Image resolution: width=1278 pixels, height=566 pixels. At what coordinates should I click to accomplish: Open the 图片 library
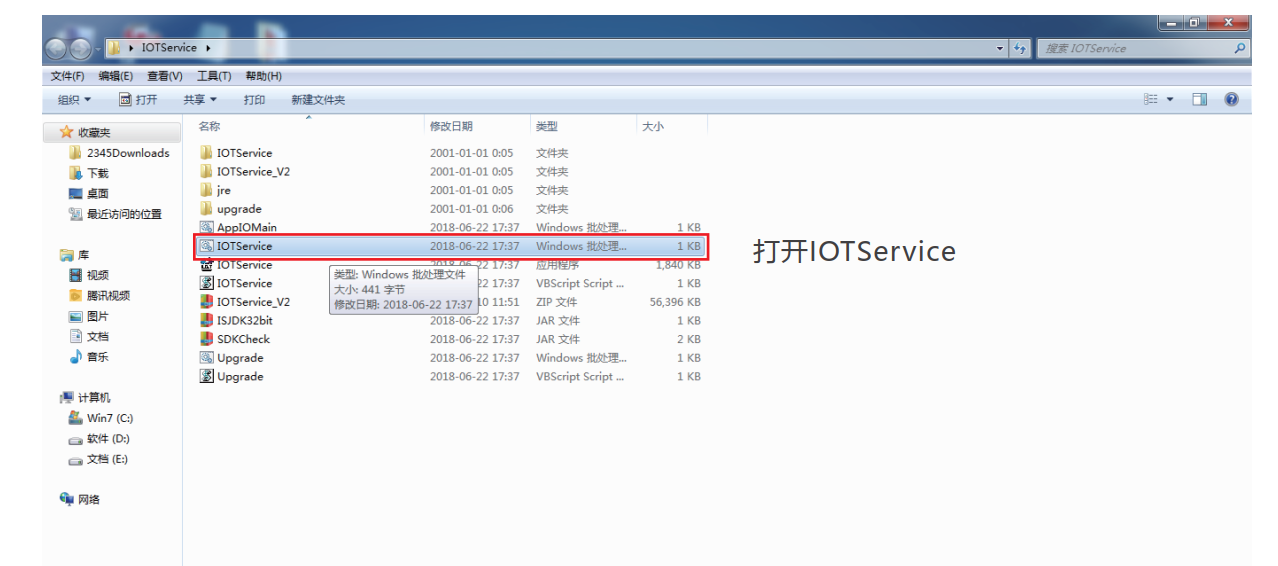(89, 316)
